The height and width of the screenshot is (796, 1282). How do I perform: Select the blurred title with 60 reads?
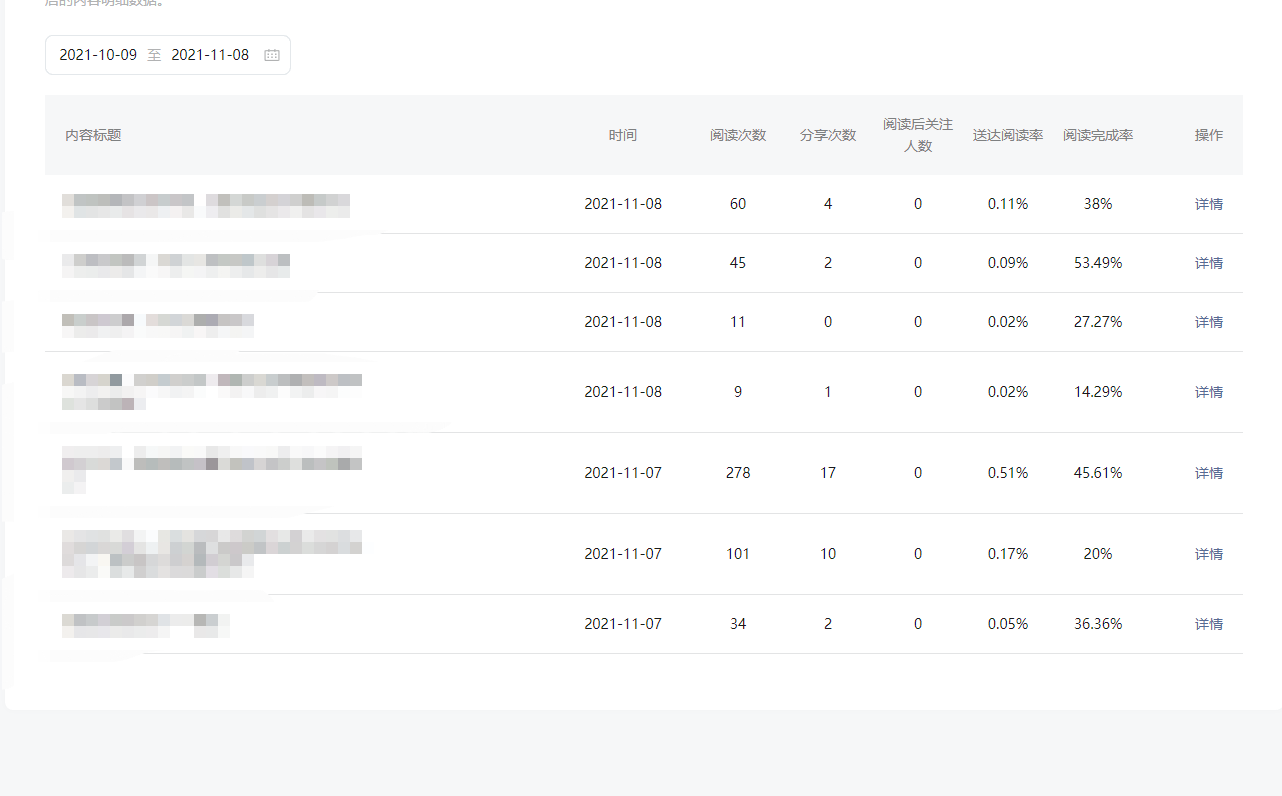[x=205, y=205]
